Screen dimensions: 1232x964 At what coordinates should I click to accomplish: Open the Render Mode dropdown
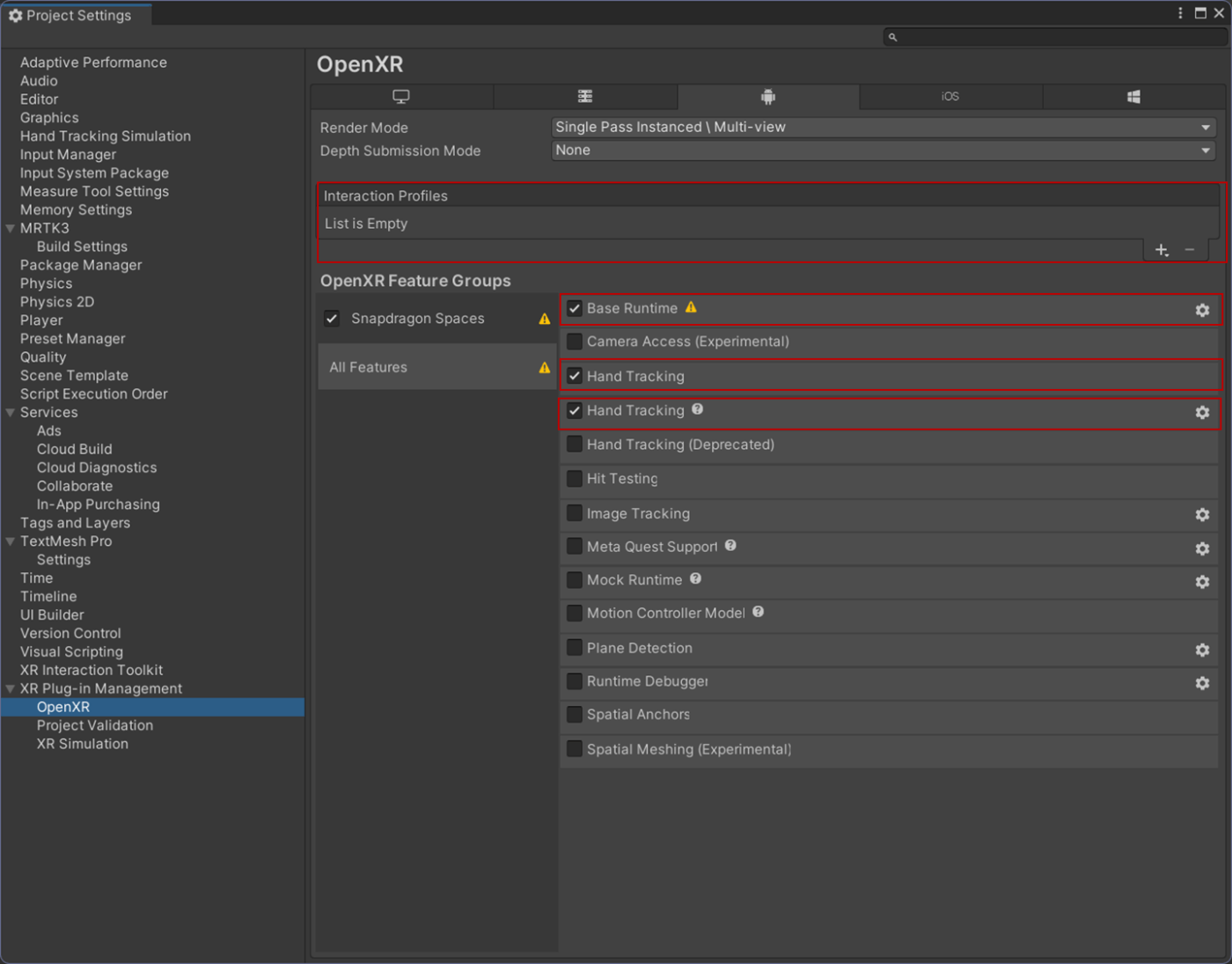(884, 127)
